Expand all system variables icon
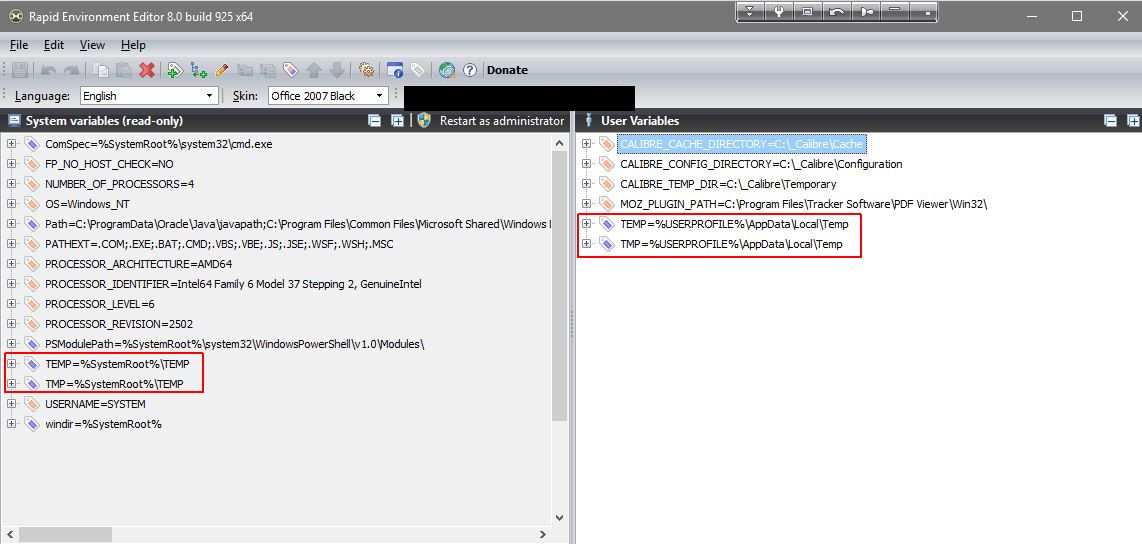The width and height of the screenshot is (1142, 544). point(397,121)
